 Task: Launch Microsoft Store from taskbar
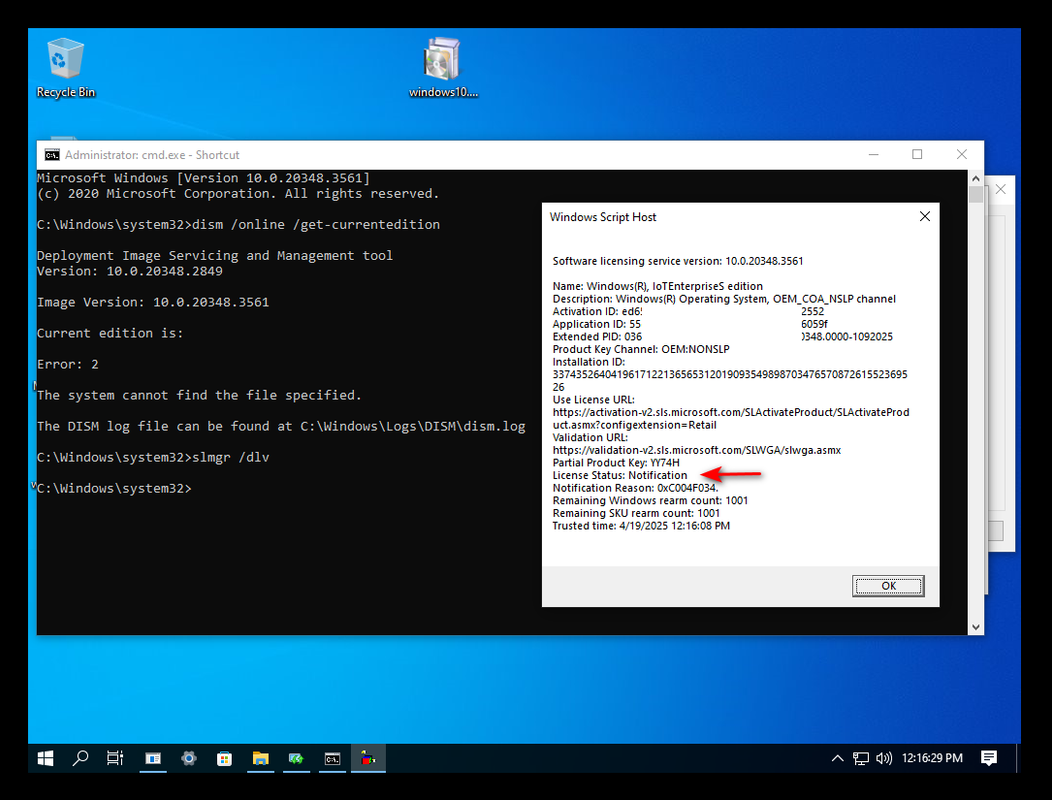(224, 758)
